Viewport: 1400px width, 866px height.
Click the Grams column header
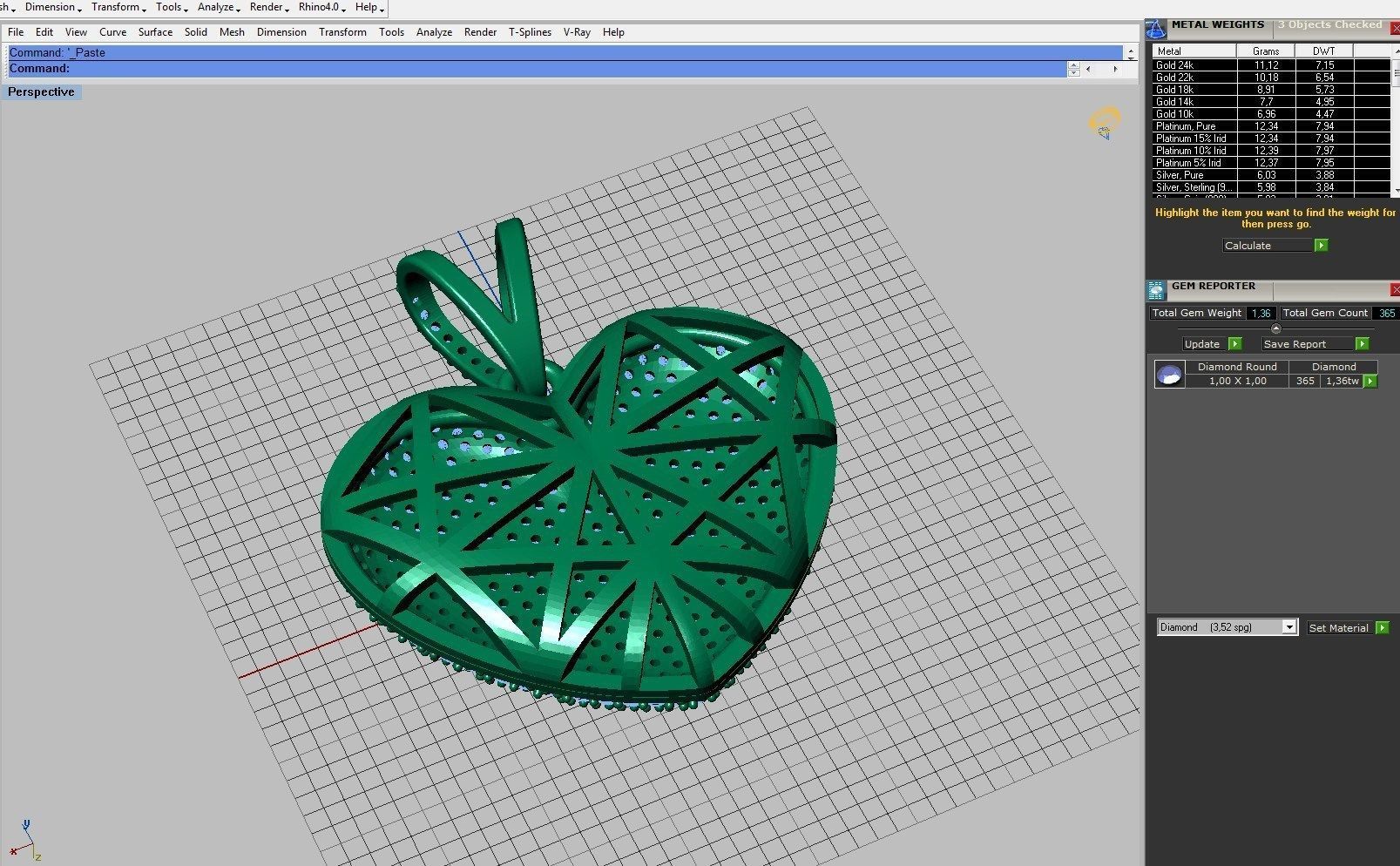pyautogui.click(x=1266, y=51)
